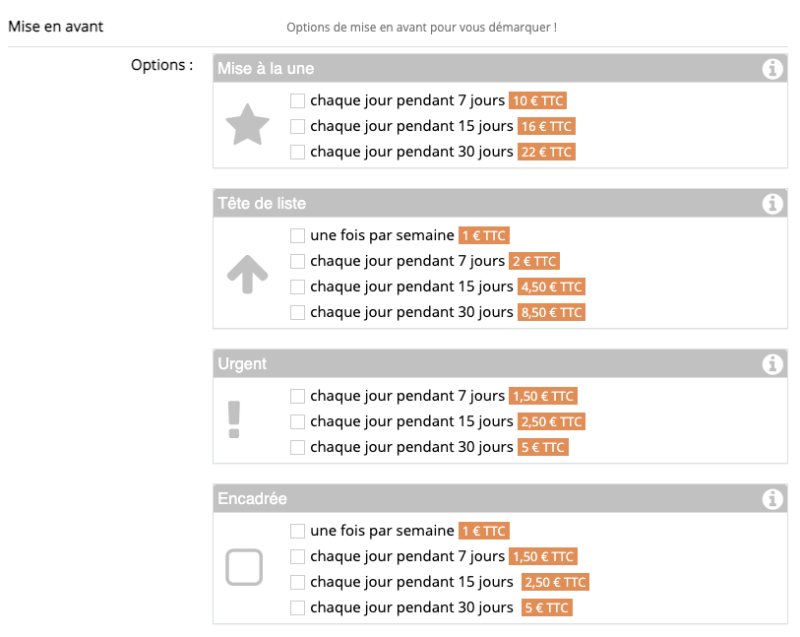Enable Mise à la une for 30 jours
This screenshot has height=637, width=800.
297,153
